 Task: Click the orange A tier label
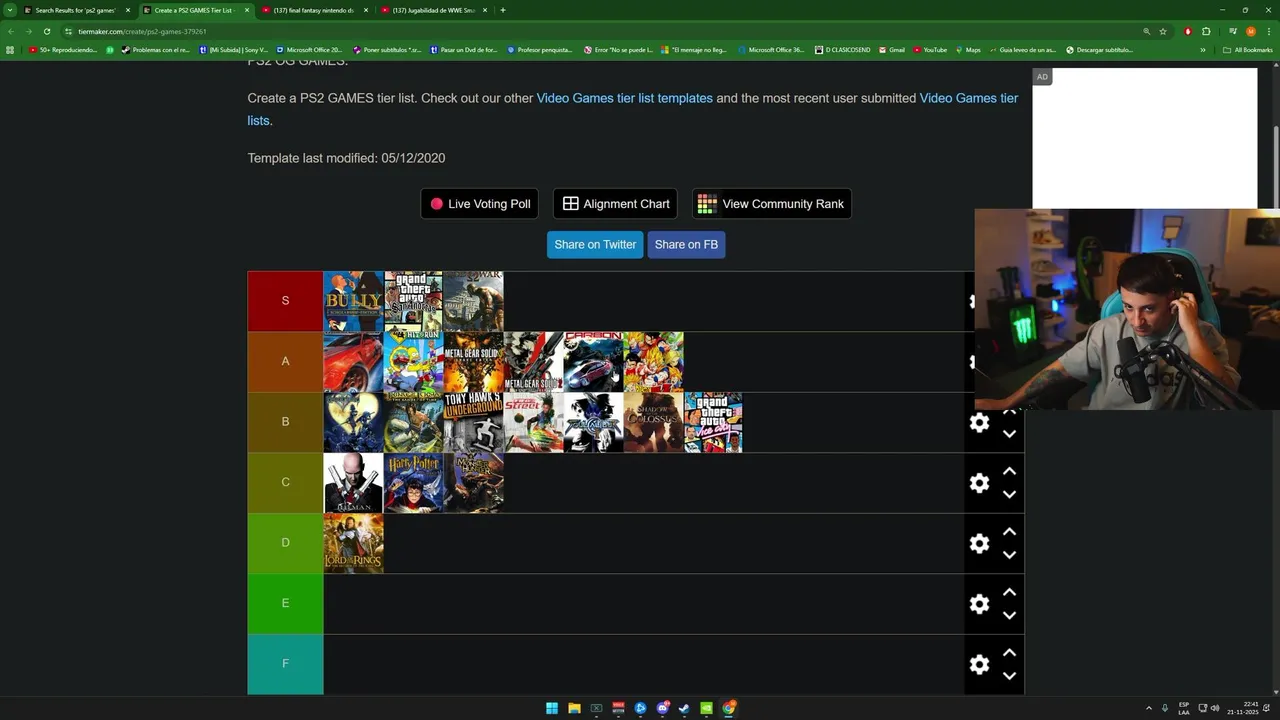point(285,362)
